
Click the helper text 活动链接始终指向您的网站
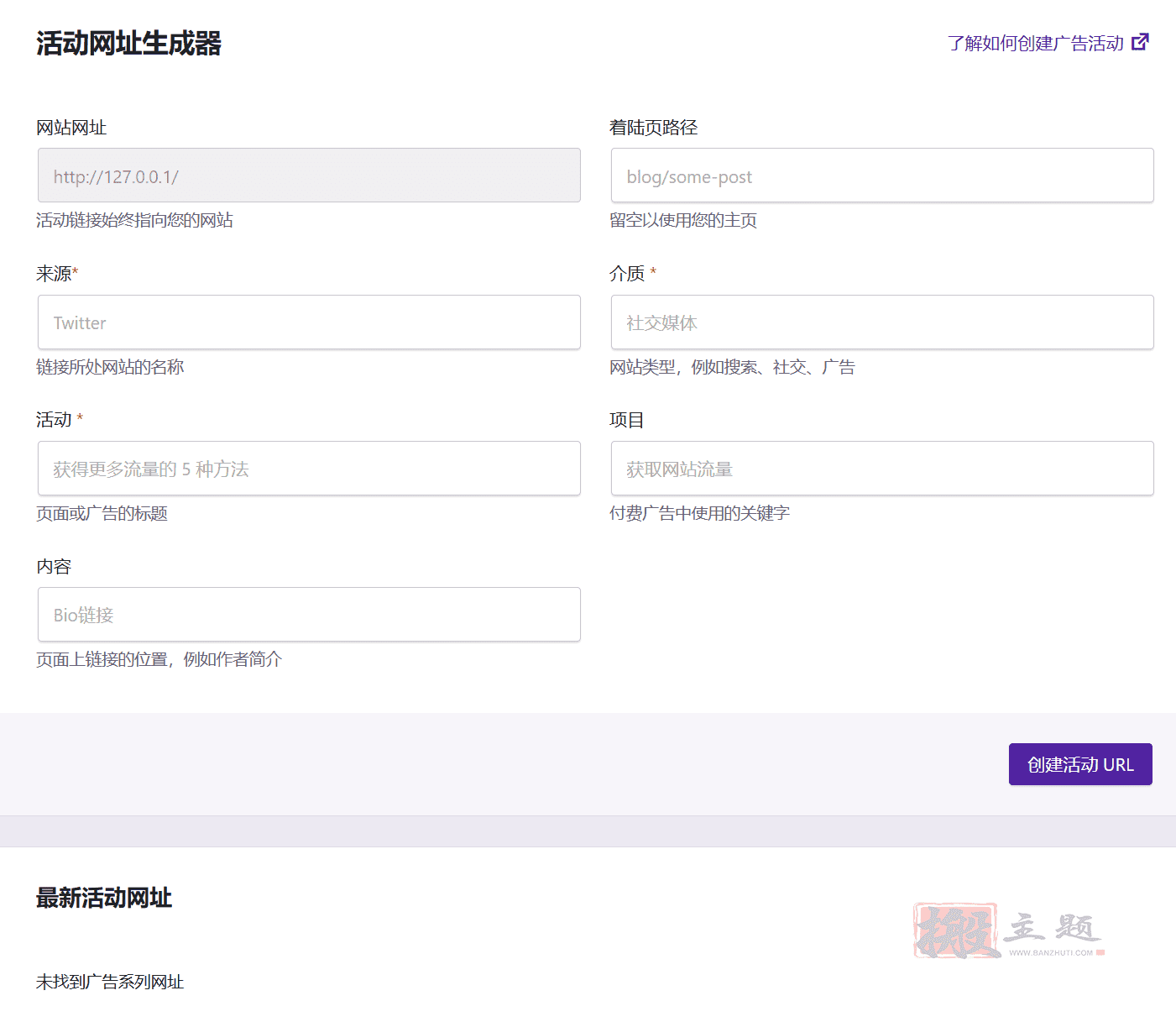tap(134, 220)
